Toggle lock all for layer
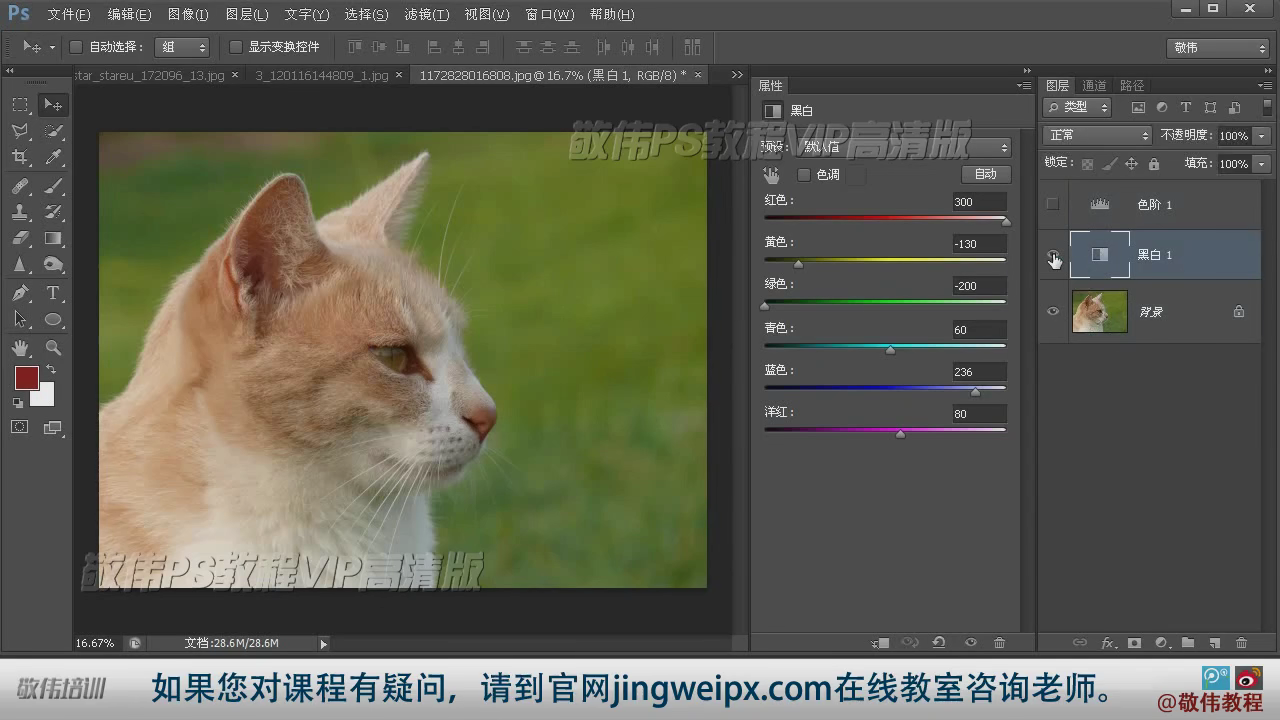The height and width of the screenshot is (720, 1280). click(1154, 164)
